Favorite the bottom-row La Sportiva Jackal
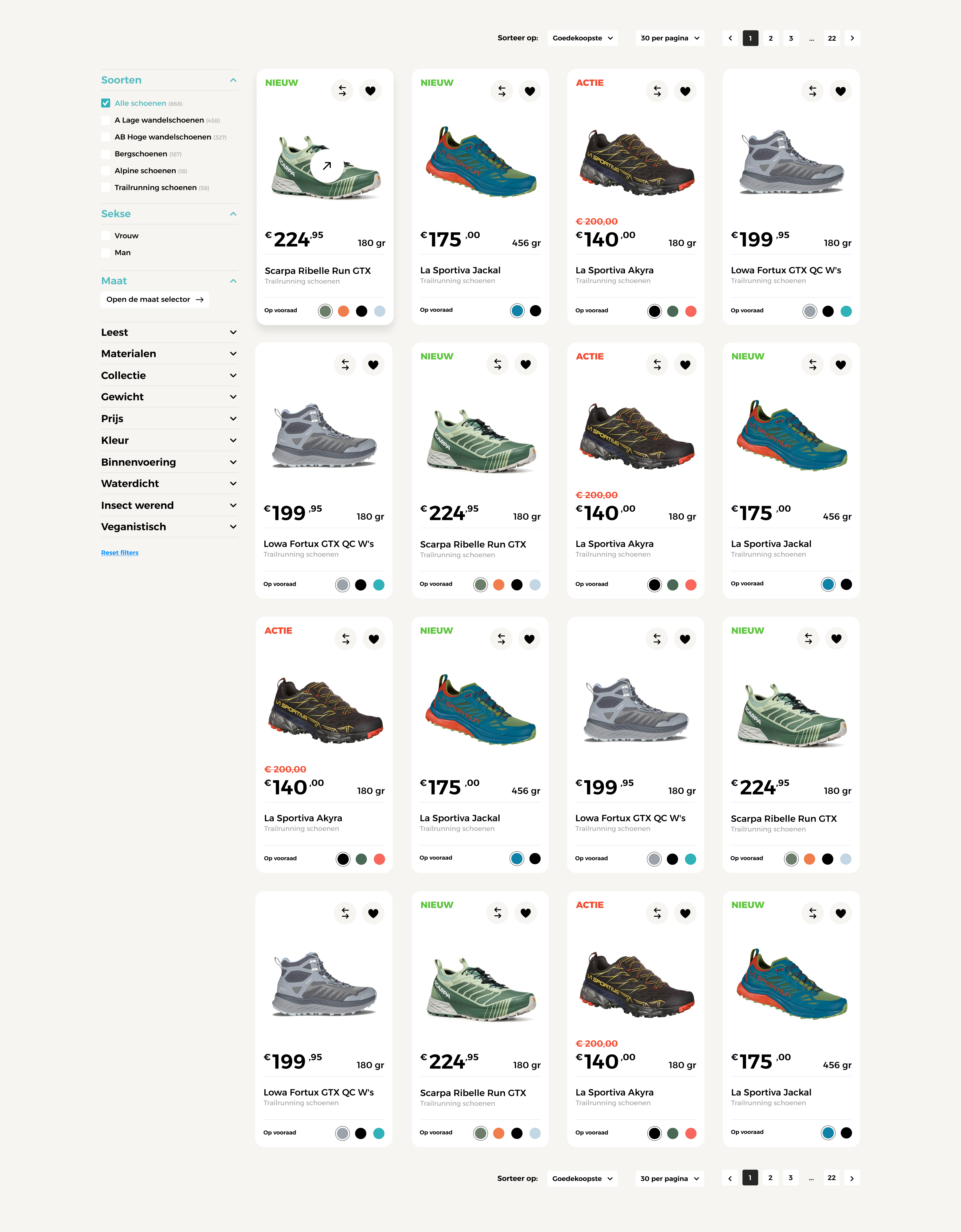Viewport: 961px width, 1232px height. [x=841, y=913]
